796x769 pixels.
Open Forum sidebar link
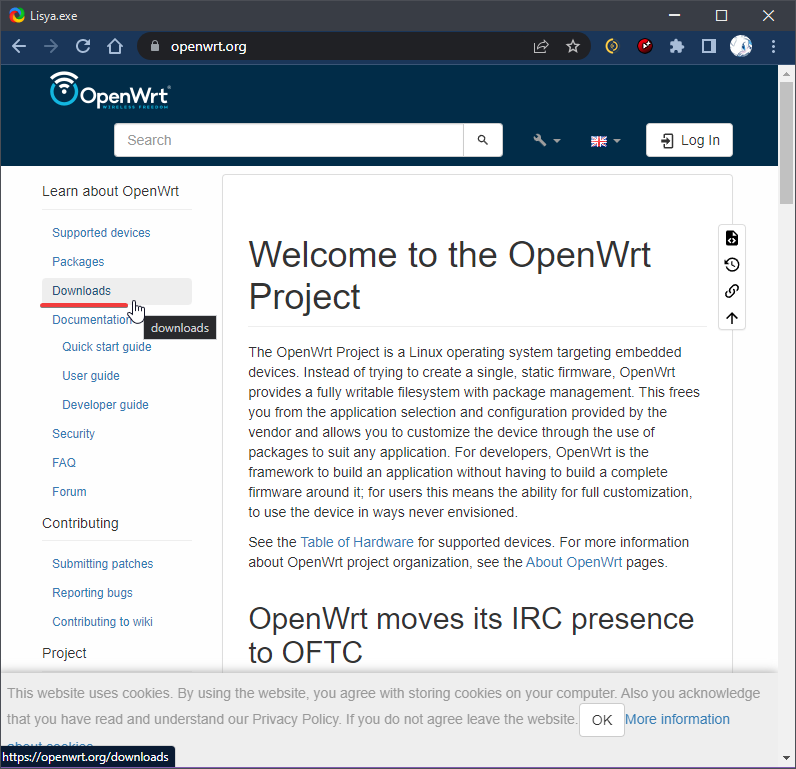[69, 491]
